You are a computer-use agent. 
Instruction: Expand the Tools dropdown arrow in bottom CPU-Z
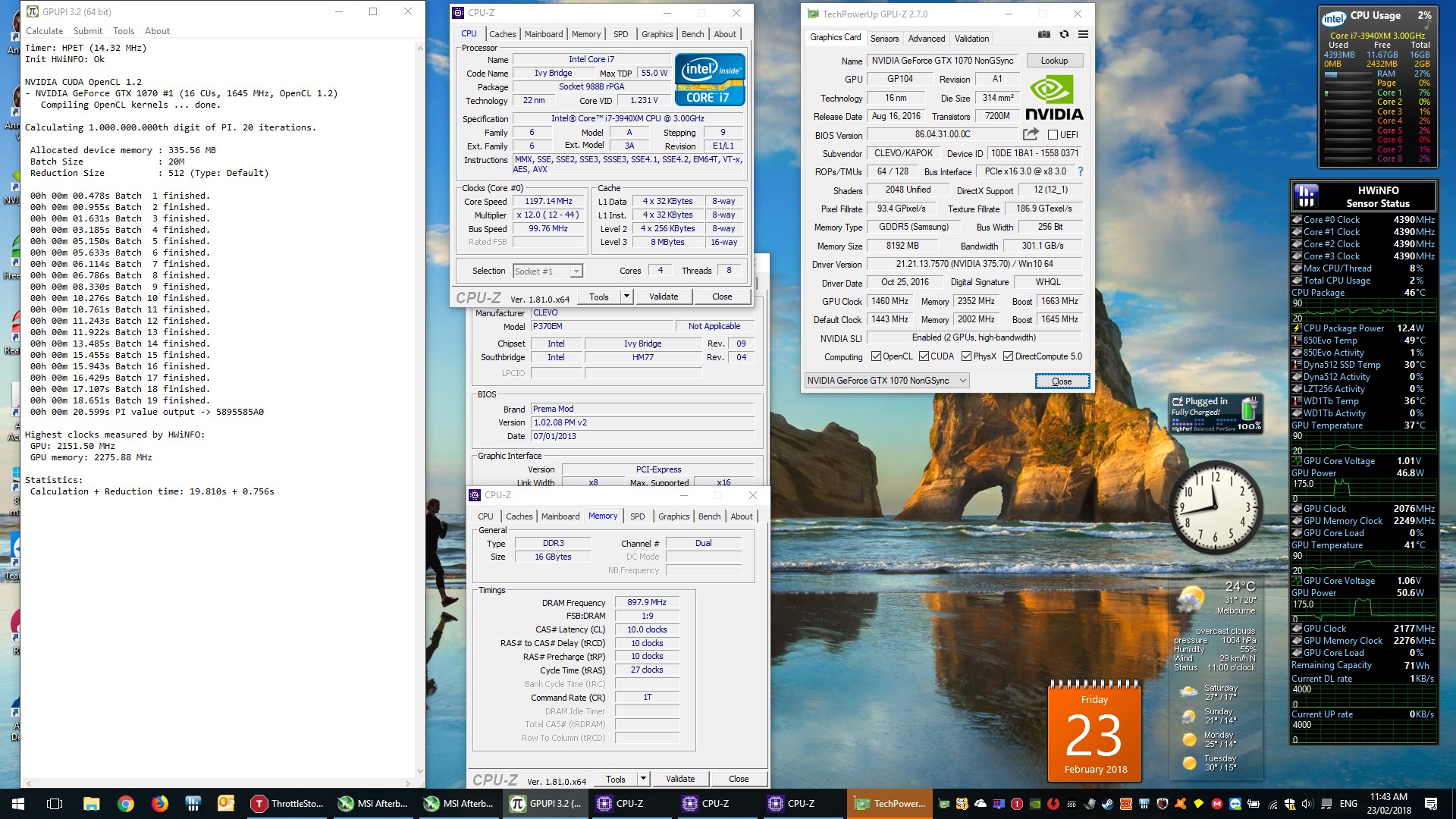[x=643, y=779]
